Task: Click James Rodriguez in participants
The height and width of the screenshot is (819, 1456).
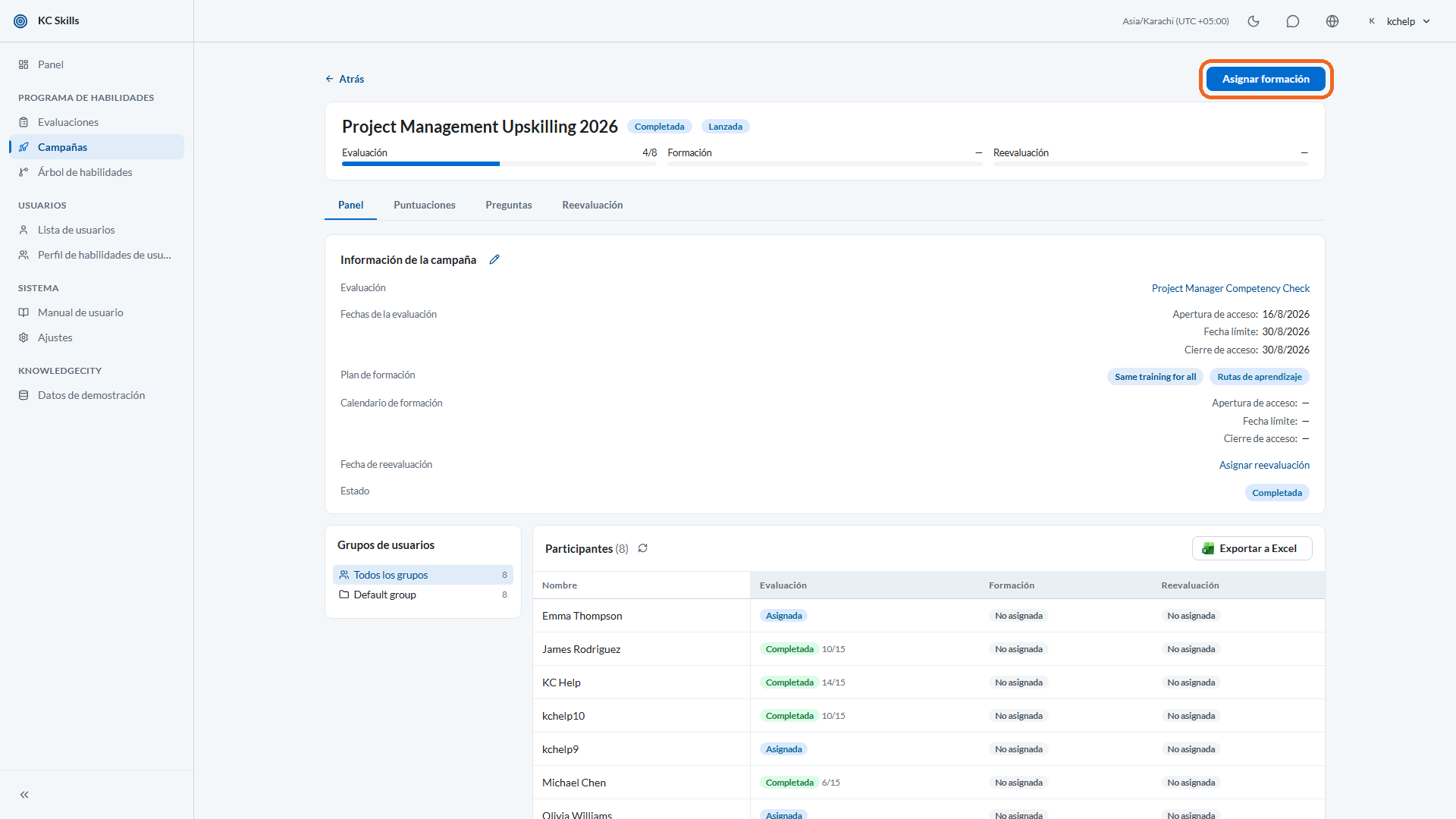Action: (581, 649)
